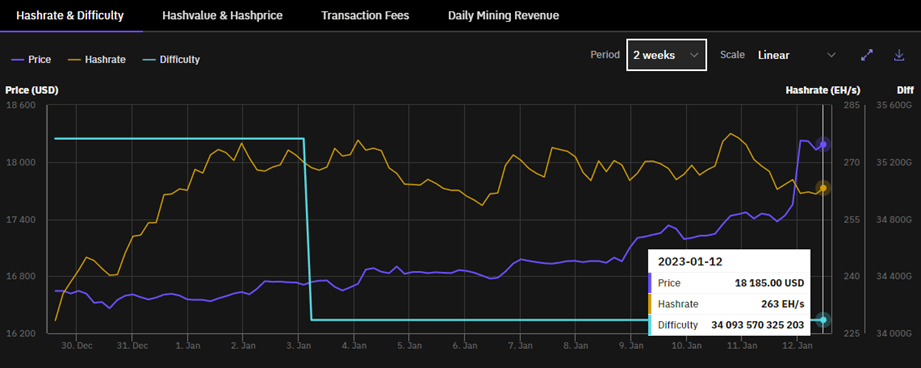Go to Daily Mining Revenue tab

point(503,16)
